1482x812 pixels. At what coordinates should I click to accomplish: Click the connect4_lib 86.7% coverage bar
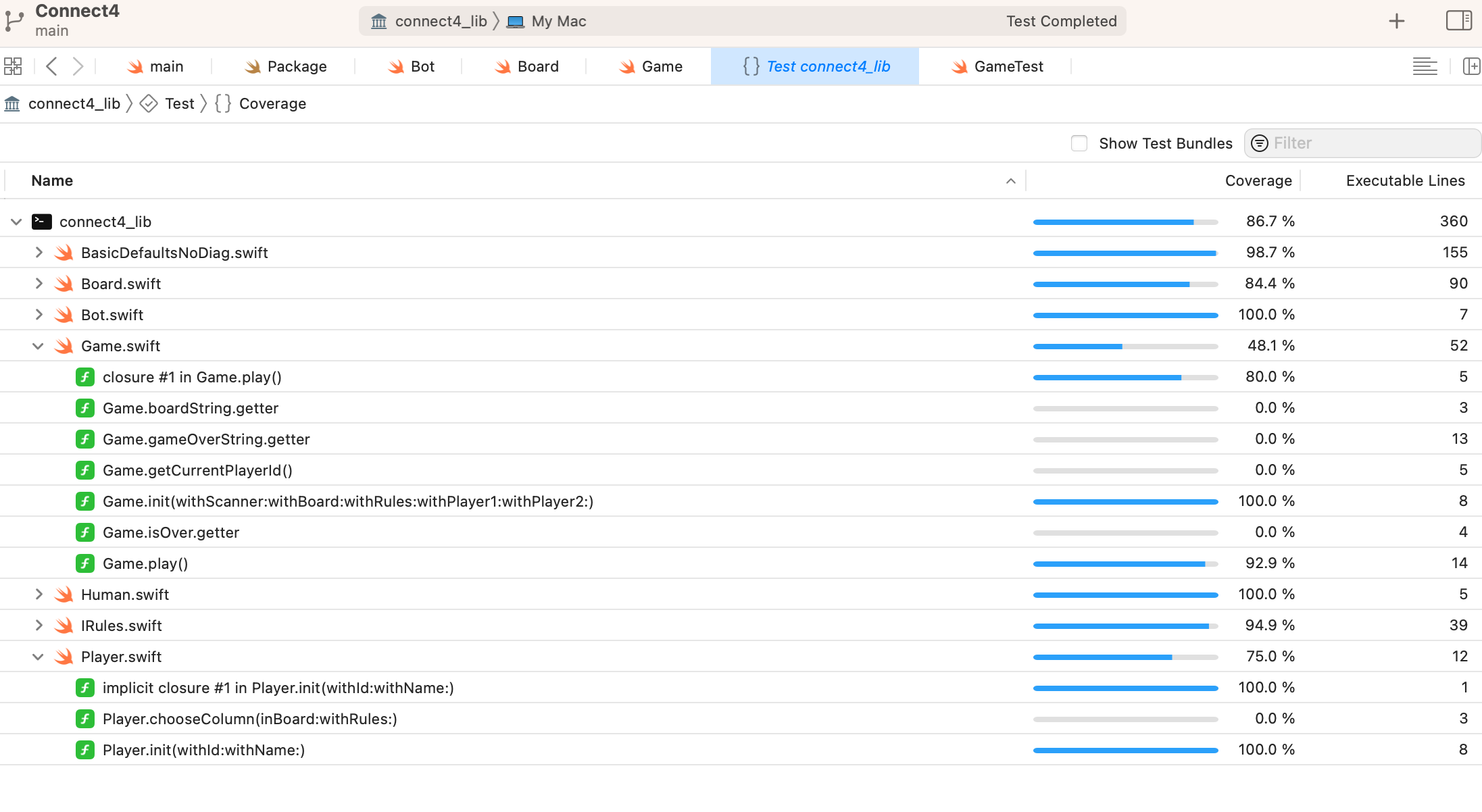(x=1125, y=222)
